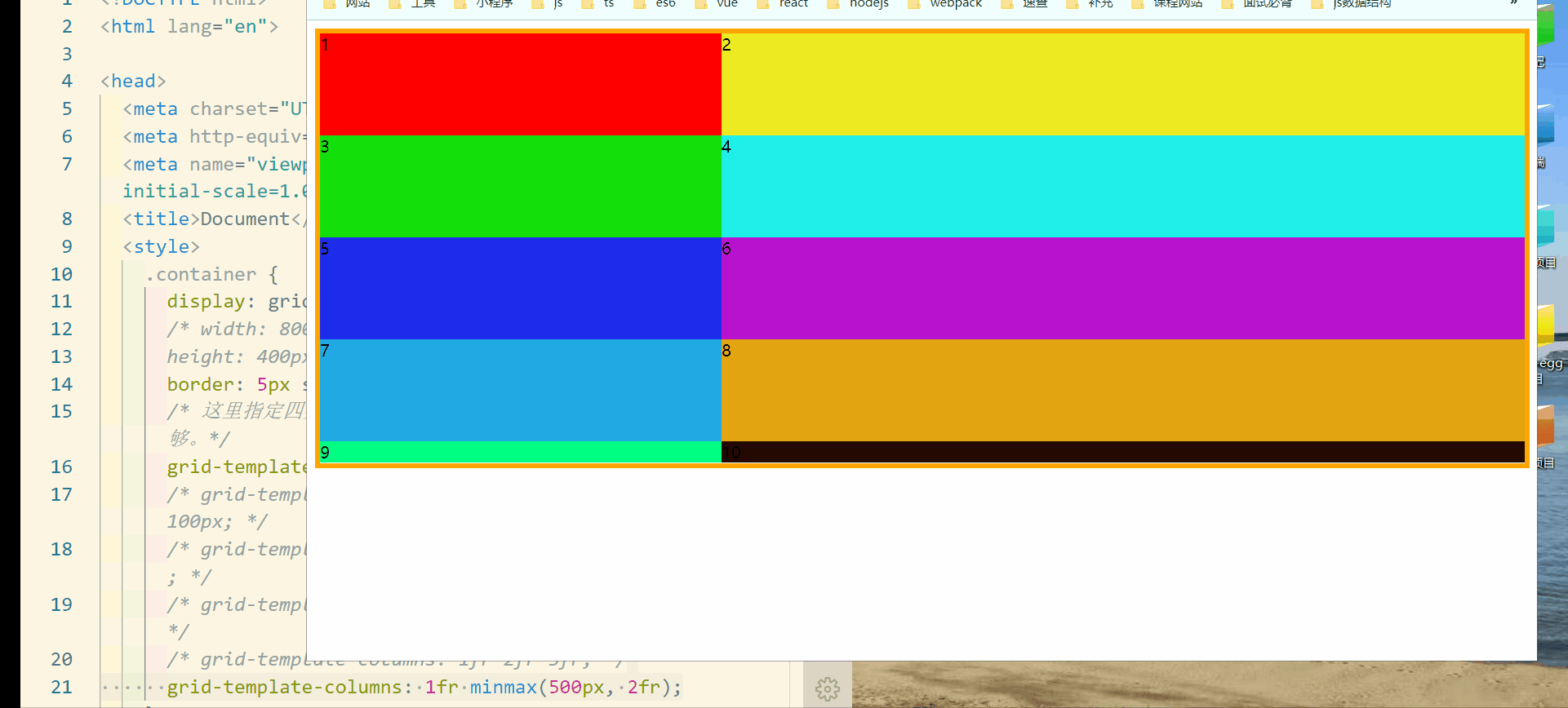Click the blue grid cell numbered 5

pos(521,288)
